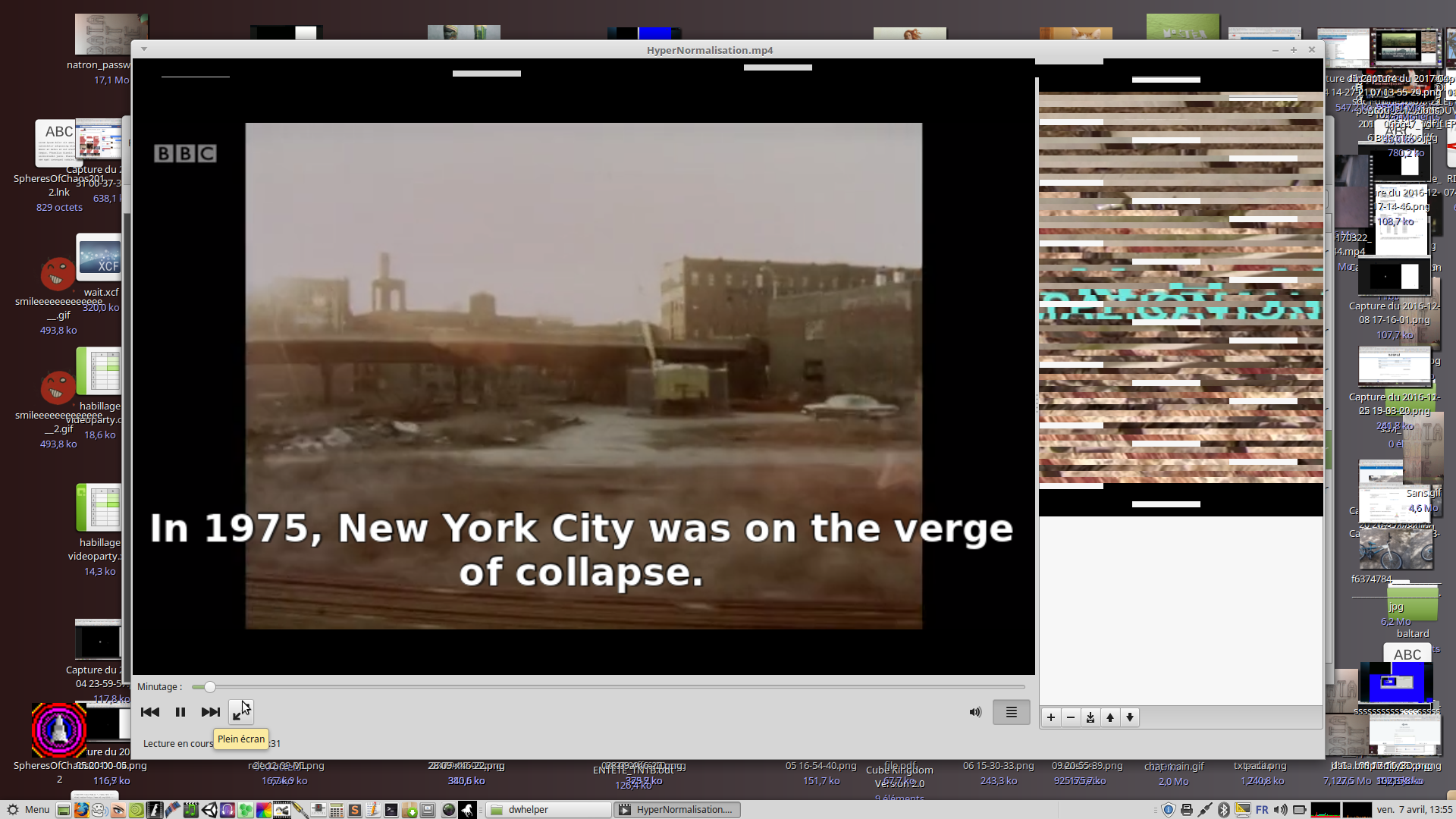Image resolution: width=1456 pixels, height=819 pixels.
Task: Open the date and time clock
Action: tap(1414, 810)
